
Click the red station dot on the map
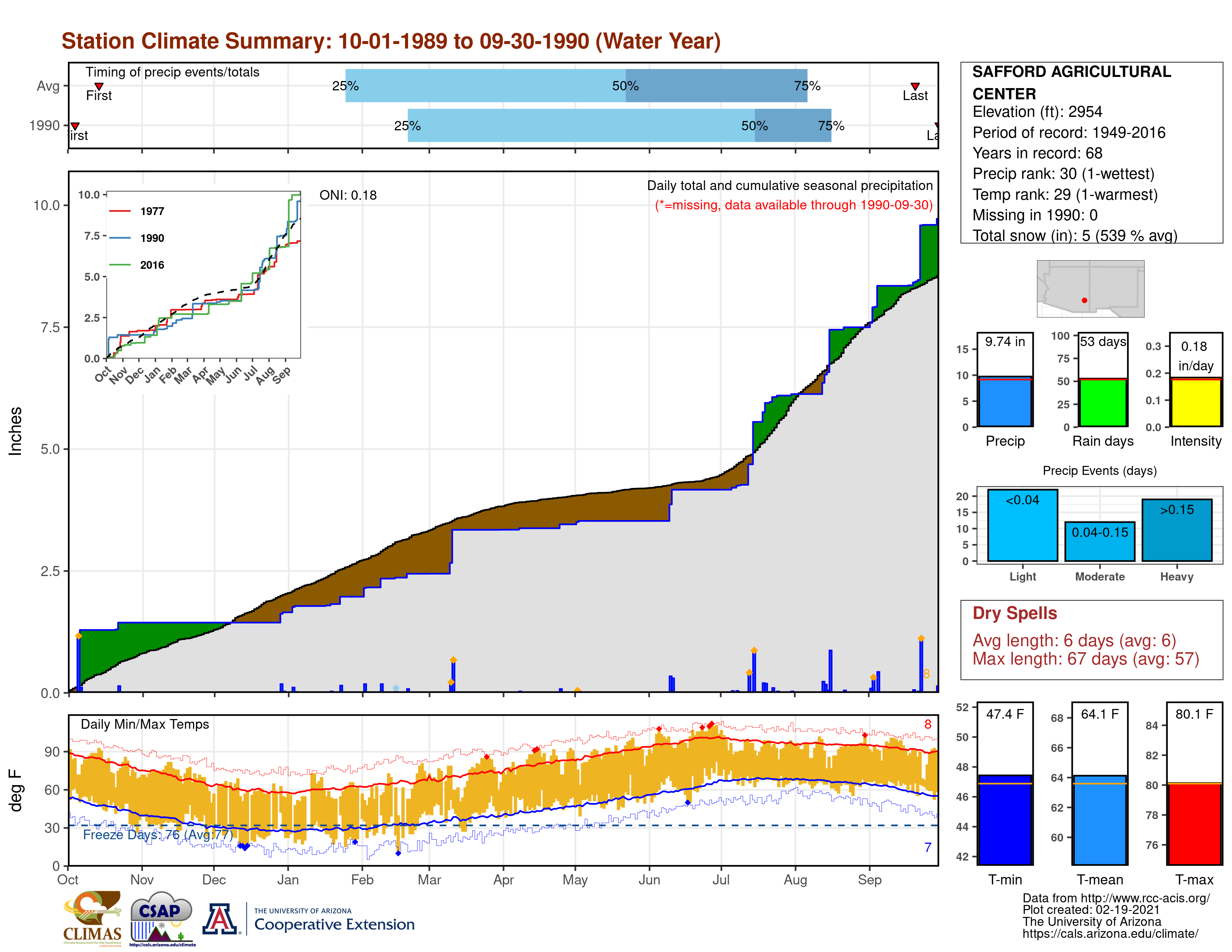pos(1084,301)
